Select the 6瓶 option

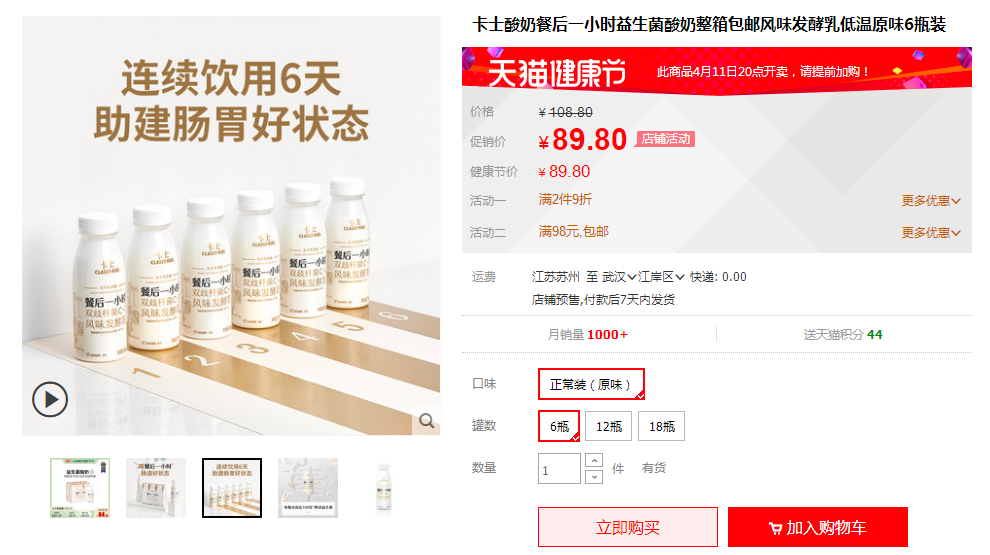pyautogui.click(x=559, y=426)
